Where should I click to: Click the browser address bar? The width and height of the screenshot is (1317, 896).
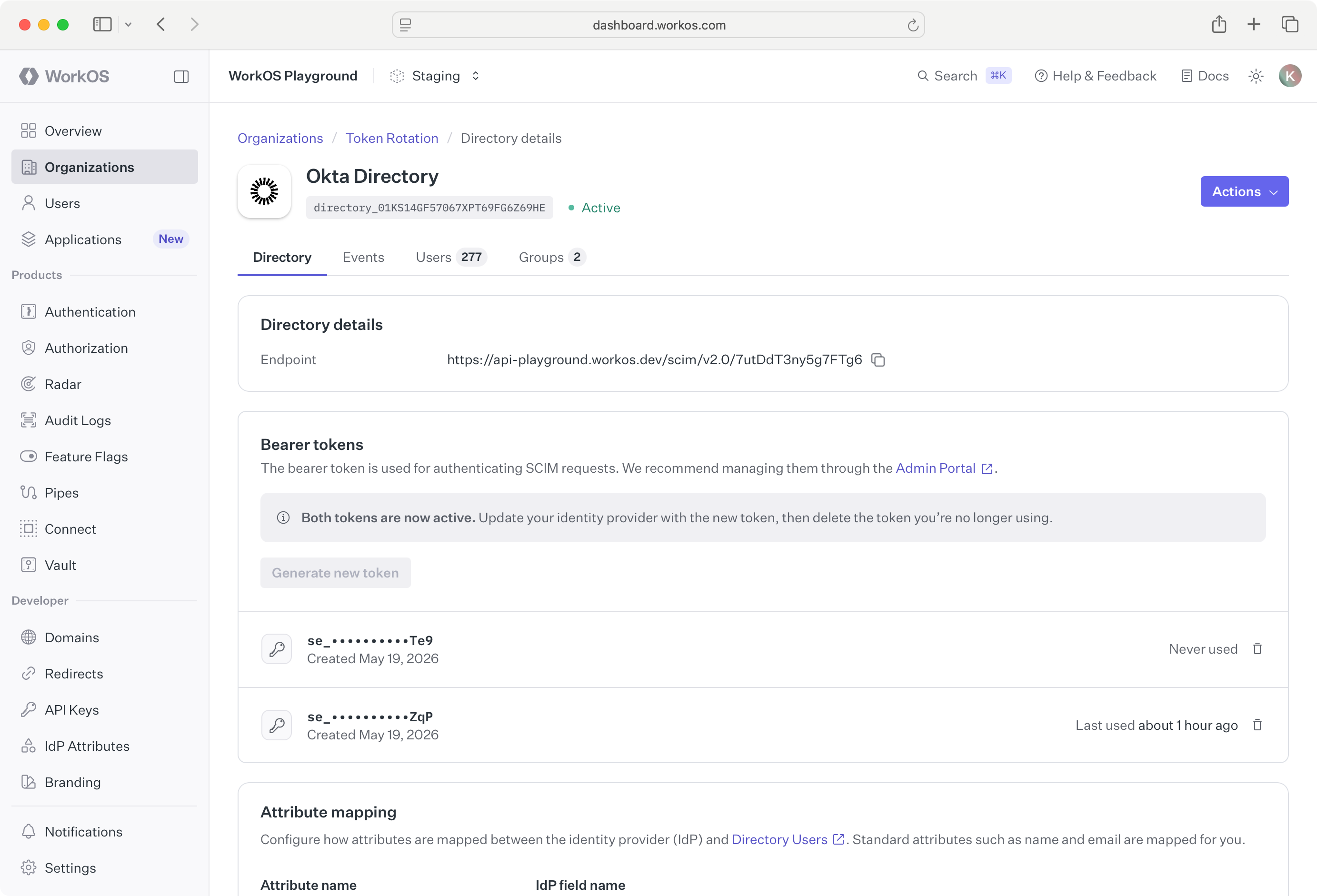point(658,25)
